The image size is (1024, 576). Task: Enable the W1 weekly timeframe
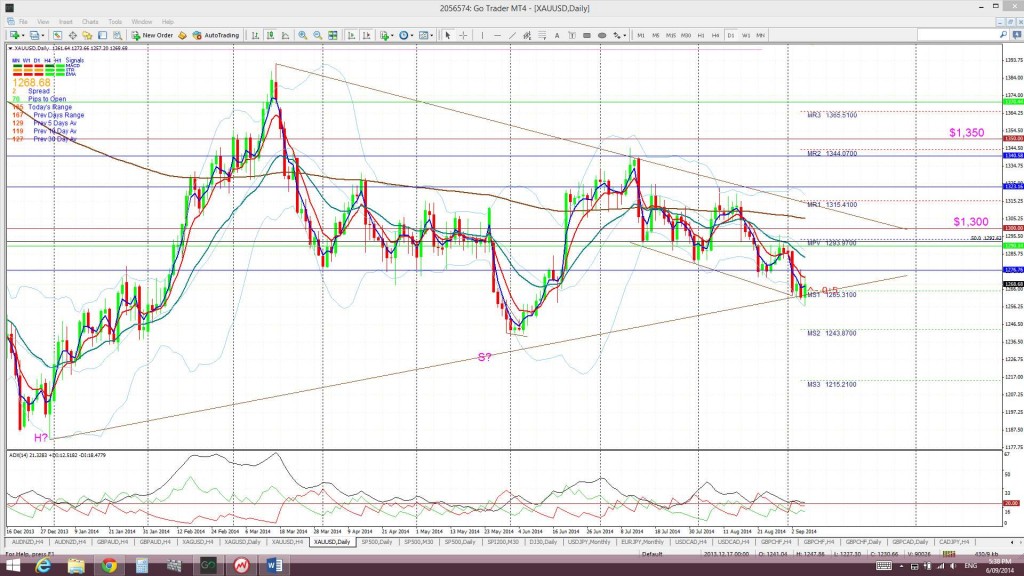pyautogui.click(x=746, y=34)
